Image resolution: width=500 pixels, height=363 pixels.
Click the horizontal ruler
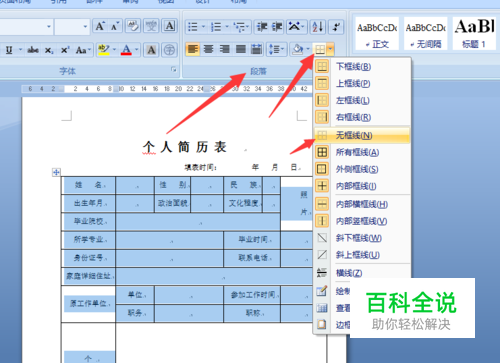[167, 89]
